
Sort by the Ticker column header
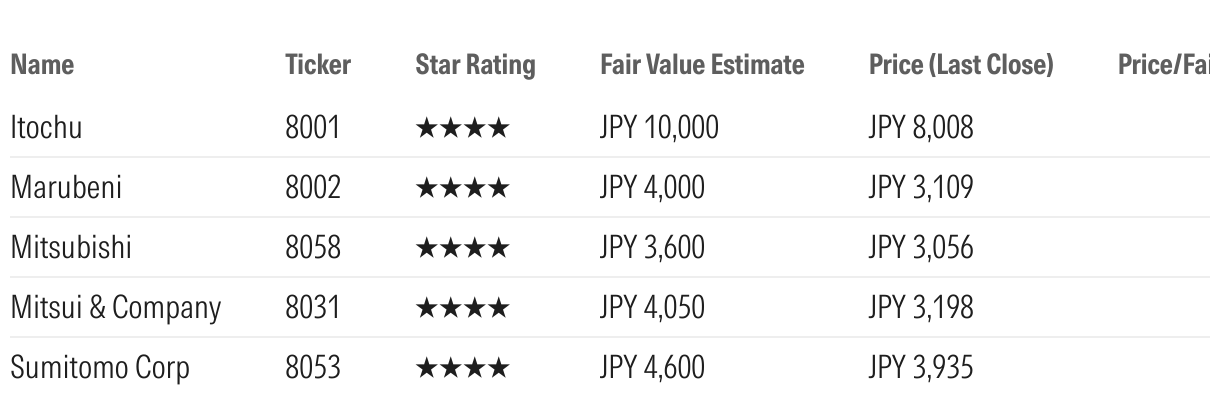pos(318,65)
